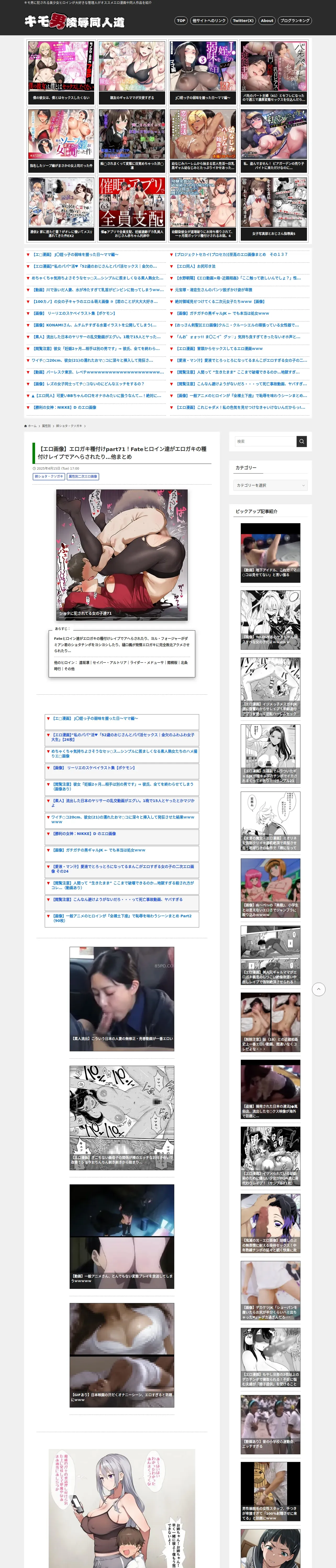This screenshot has width=336, height=1568.
Task: Open the About navigation item
Action: [x=267, y=21]
